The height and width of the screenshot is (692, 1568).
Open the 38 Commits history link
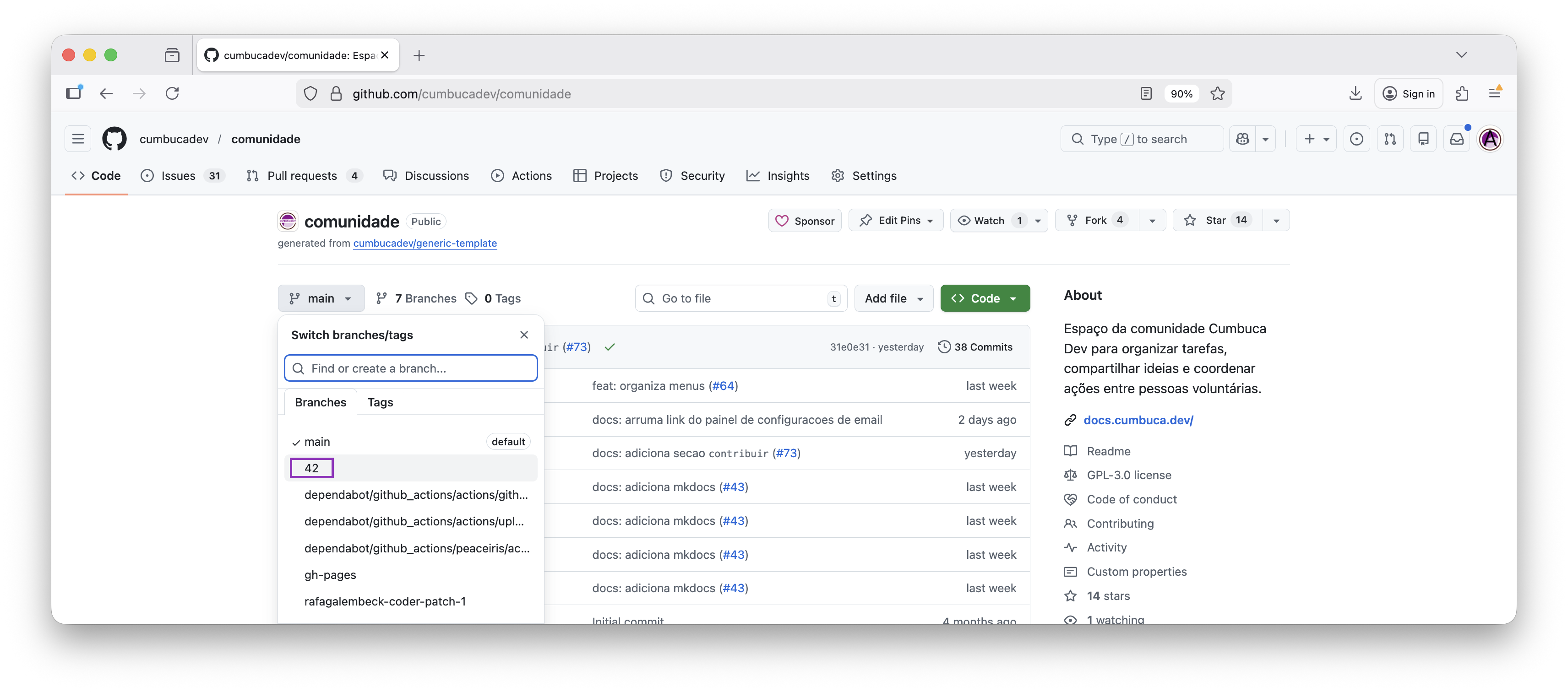975,347
